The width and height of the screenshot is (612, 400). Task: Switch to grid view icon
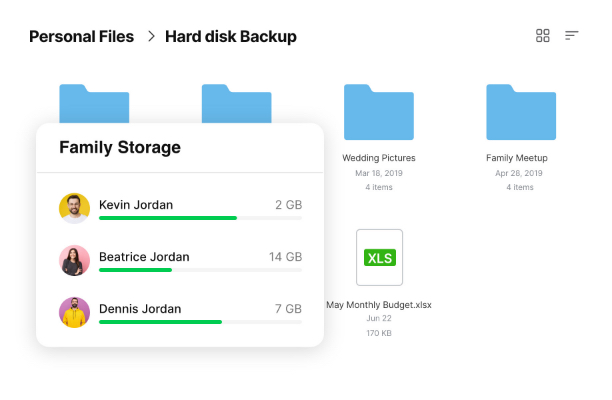[543, 36]
